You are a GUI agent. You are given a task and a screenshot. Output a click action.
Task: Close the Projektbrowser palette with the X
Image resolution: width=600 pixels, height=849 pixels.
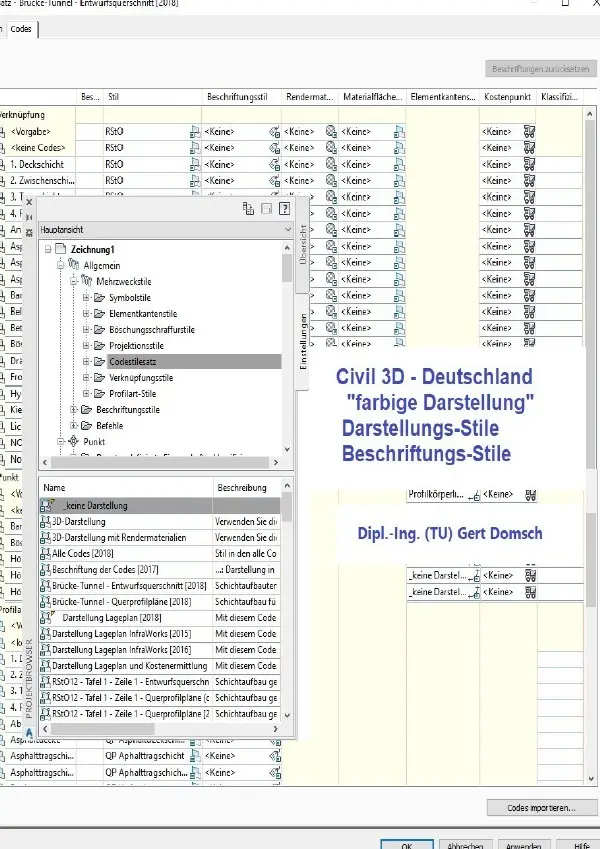coord(29,203)
